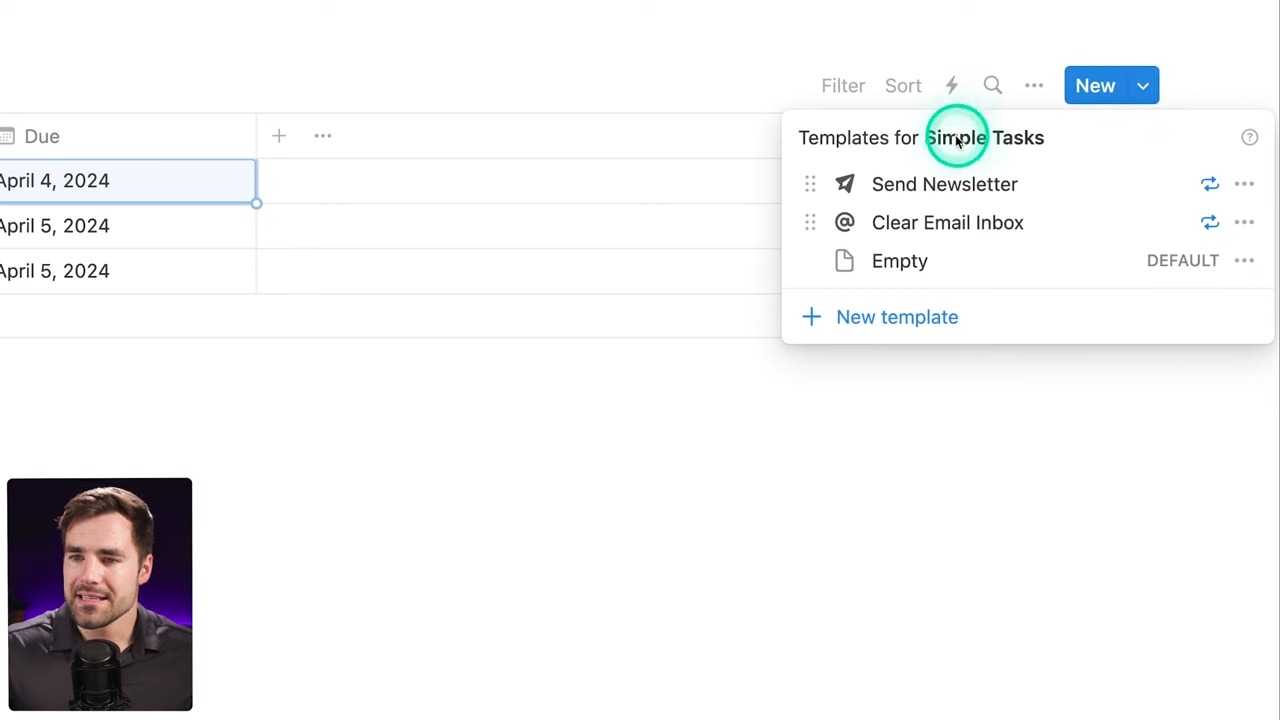
Task: Expand the New button dropdown arrow
Action: point(1142,86)
